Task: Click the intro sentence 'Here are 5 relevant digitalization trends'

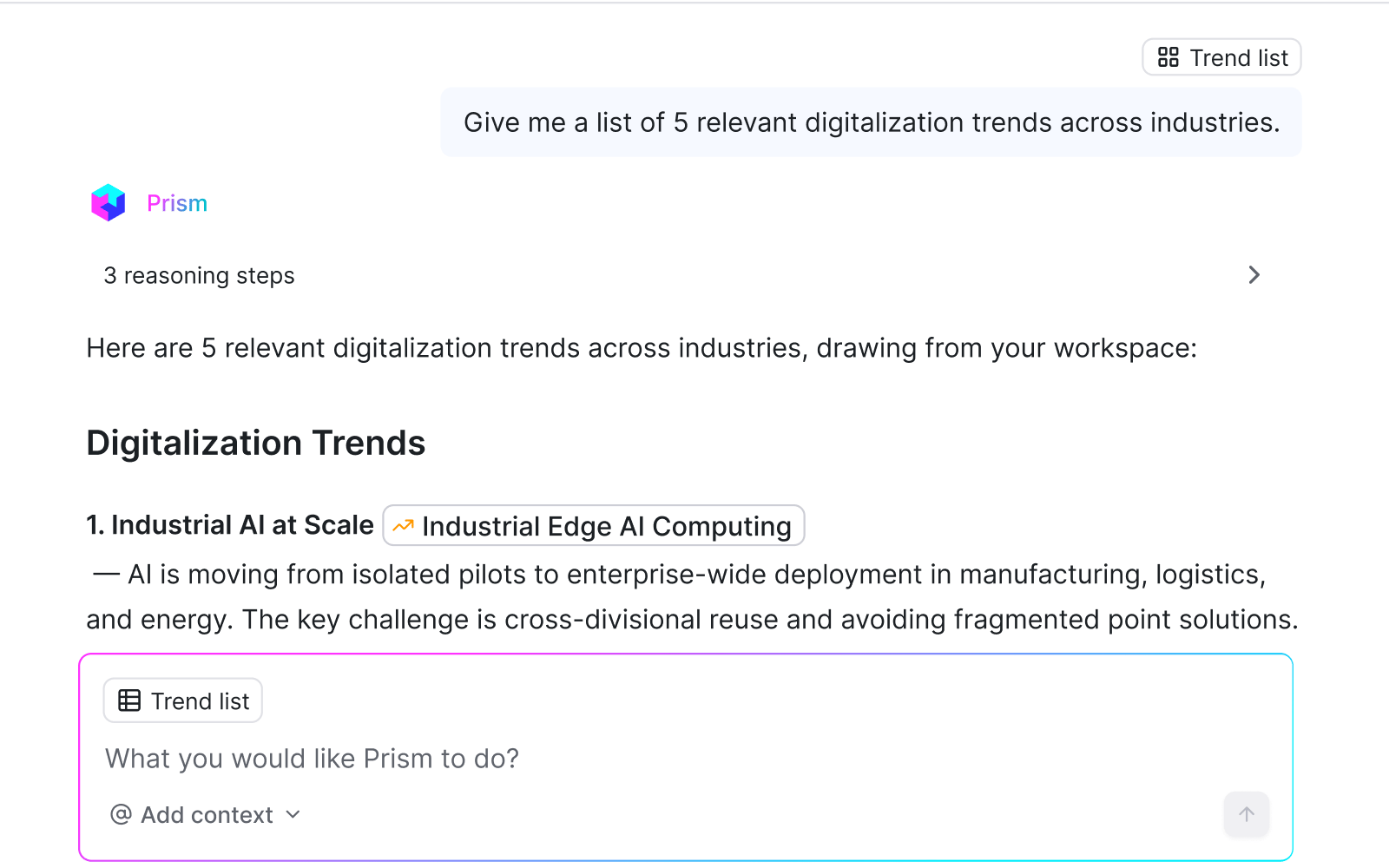Action: (642, 348)
